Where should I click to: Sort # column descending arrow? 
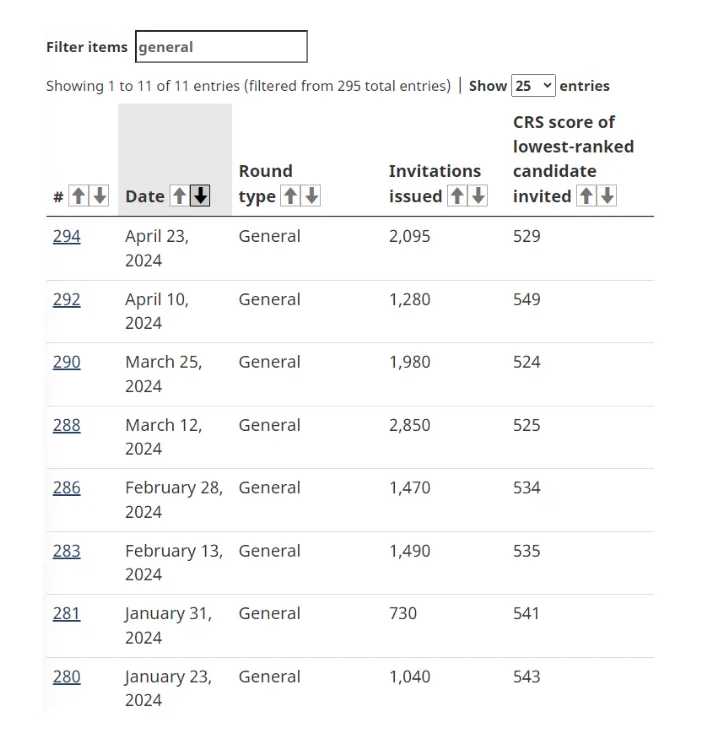coord(99,196)
